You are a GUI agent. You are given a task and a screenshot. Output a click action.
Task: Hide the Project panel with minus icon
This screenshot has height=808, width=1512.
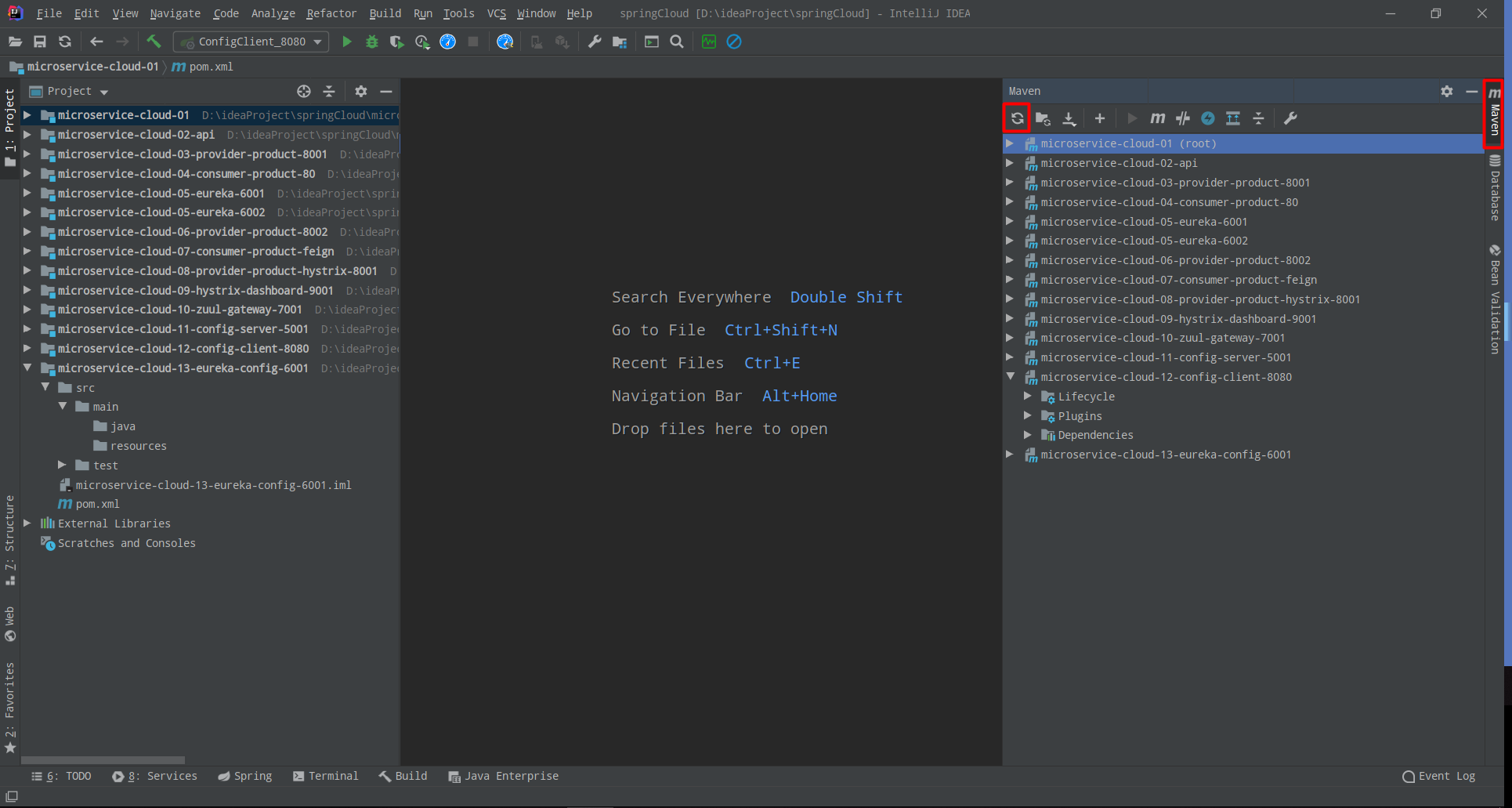[x=385, y=91]
